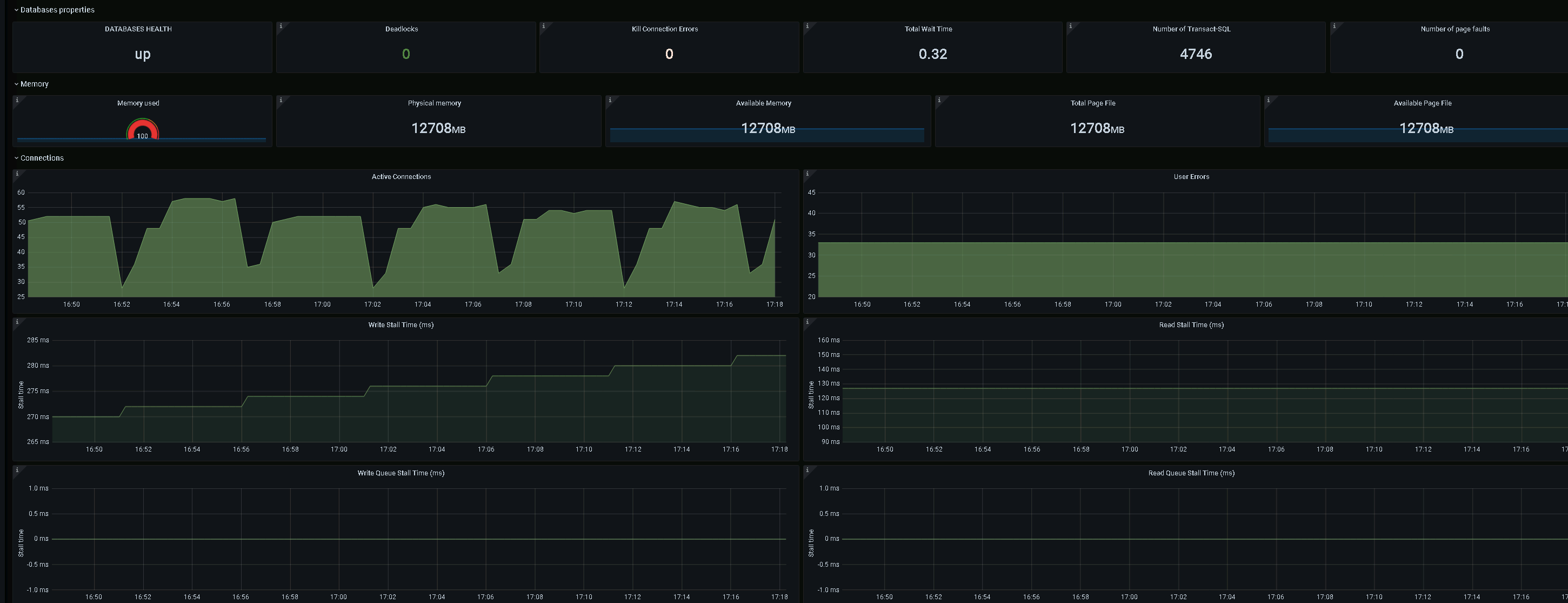This screenshot has width=1568, height=603.
Task: Open info icon on Total Wait Time panel
Action: pos(807,26)
